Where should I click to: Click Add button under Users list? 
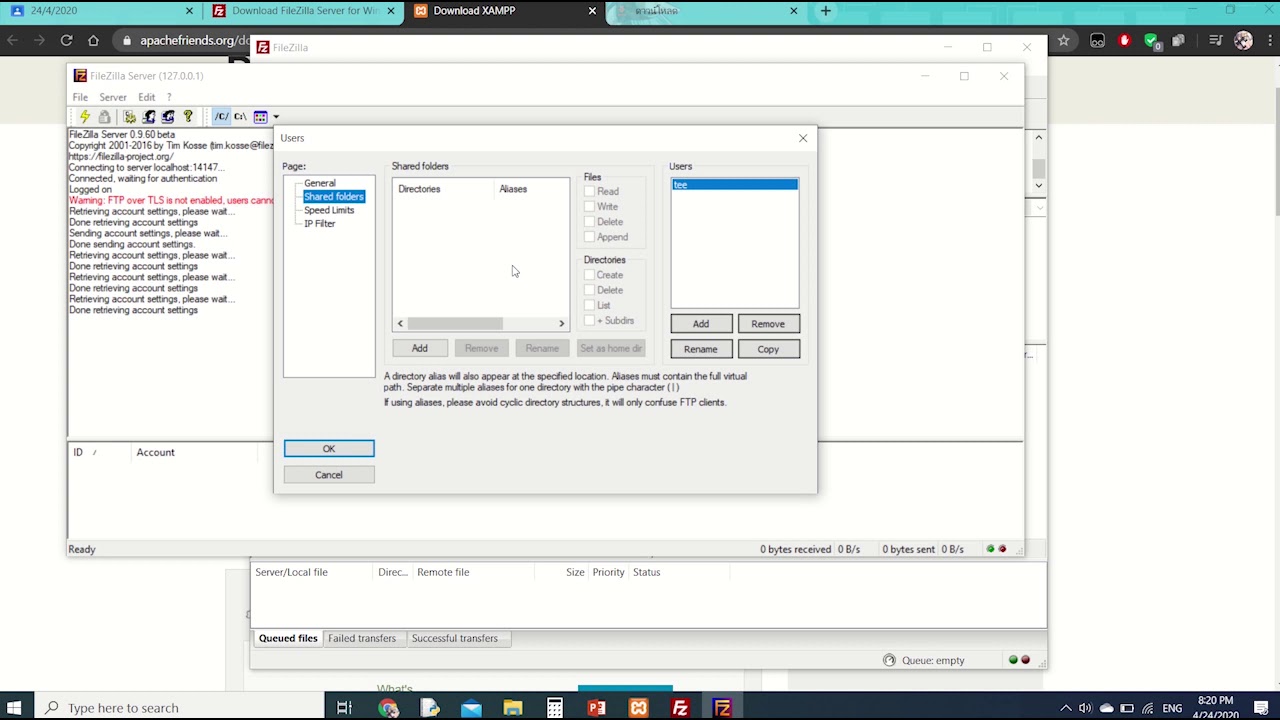701,324
